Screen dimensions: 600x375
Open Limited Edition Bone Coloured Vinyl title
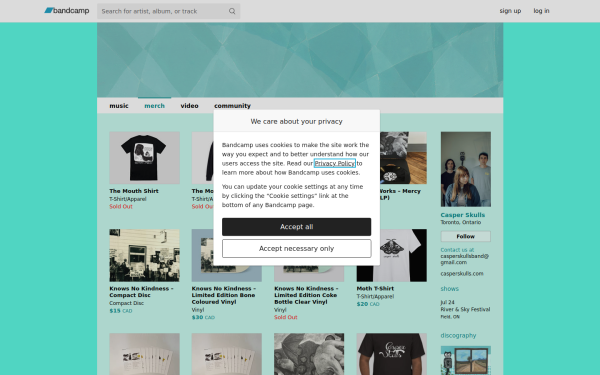pos(223,295)
